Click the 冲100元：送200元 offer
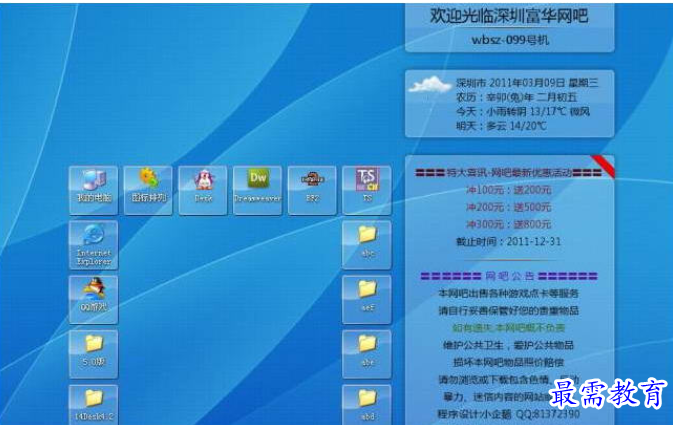This screenshot has width=673, height=425. point(509,190)
